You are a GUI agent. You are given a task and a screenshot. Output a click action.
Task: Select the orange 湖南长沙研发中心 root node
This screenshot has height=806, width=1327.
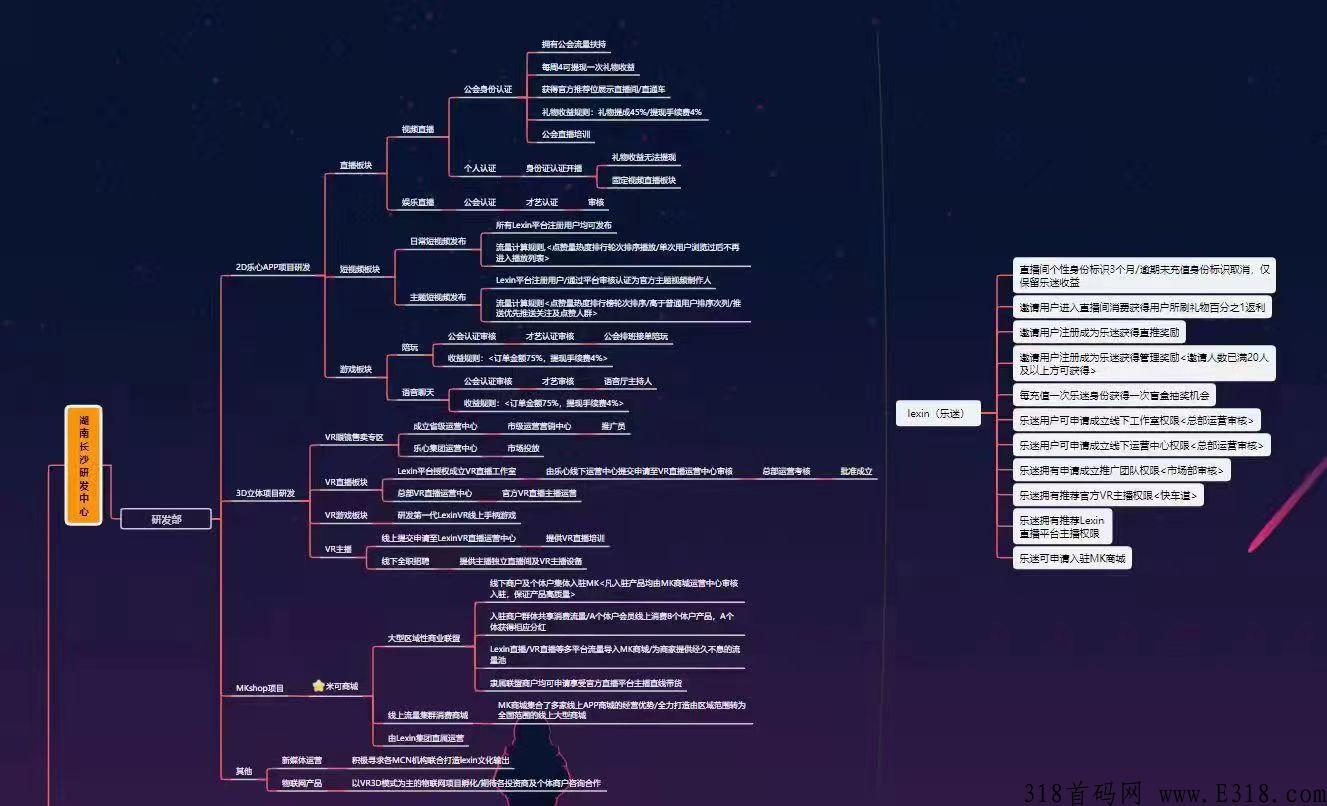click(x=84, y=465)
